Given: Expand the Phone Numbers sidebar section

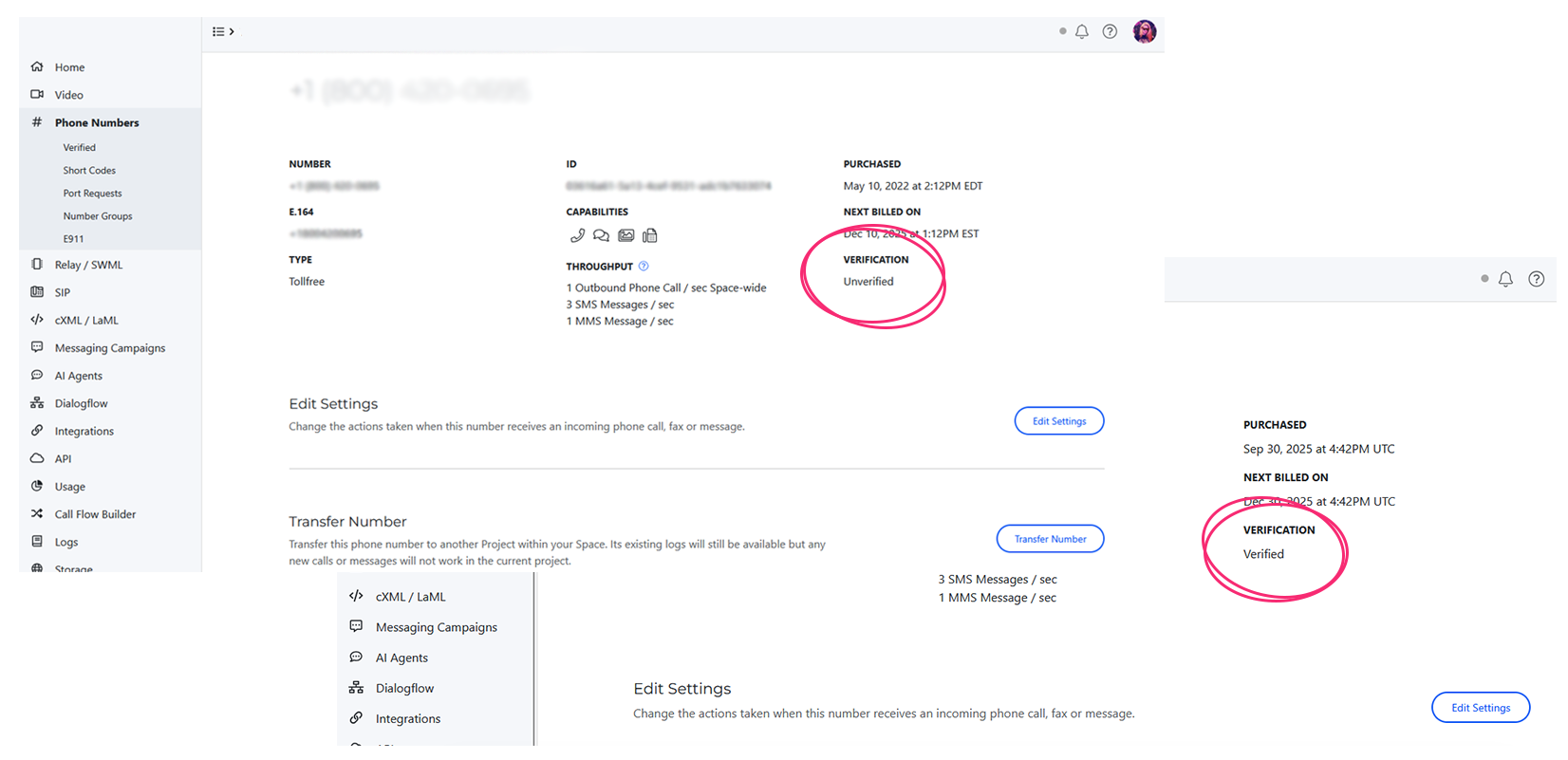Looking at the screenshot, I should pos(97,122).
